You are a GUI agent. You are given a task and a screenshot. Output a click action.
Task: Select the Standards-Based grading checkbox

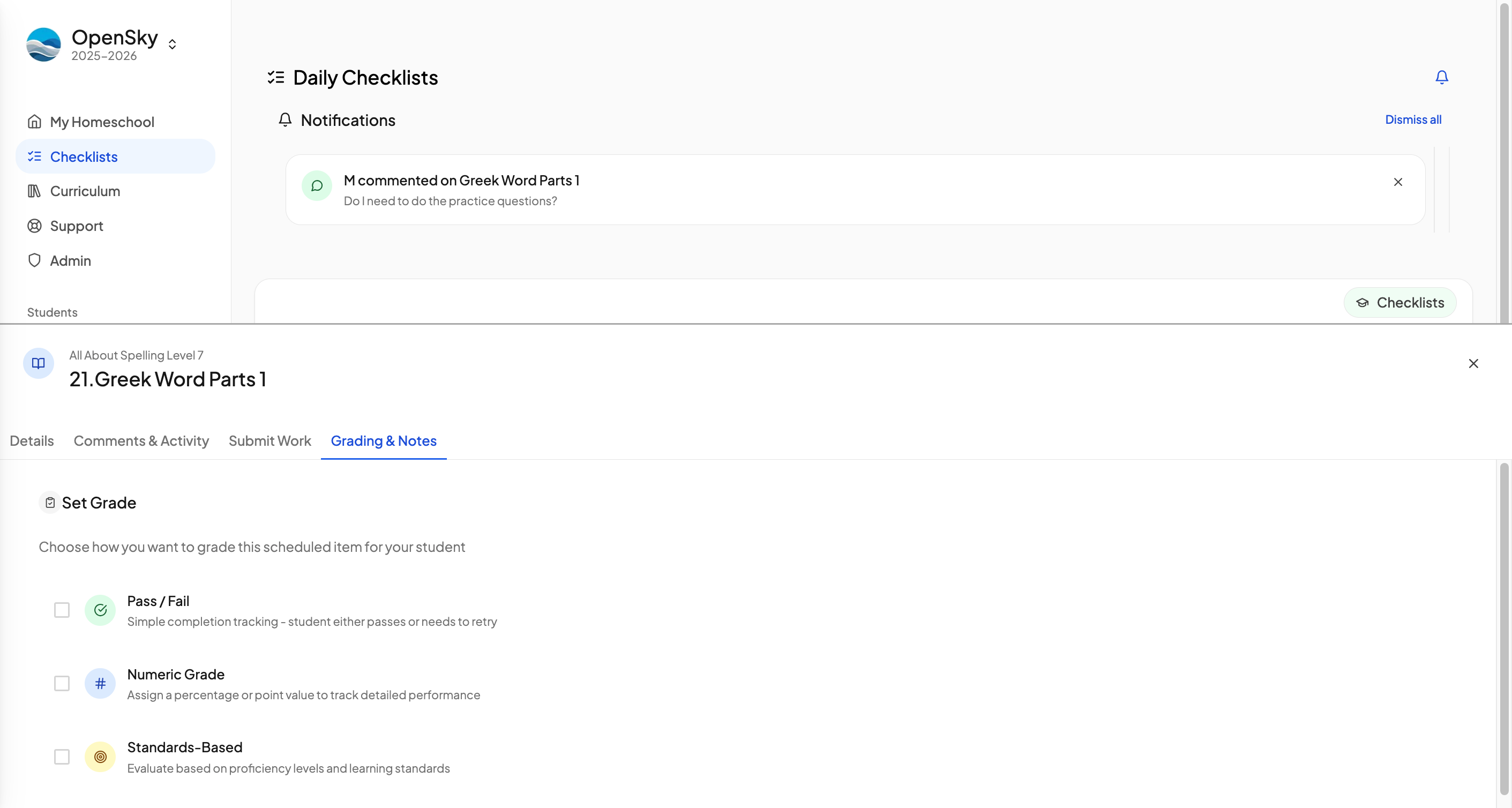[x=62, y=757]
